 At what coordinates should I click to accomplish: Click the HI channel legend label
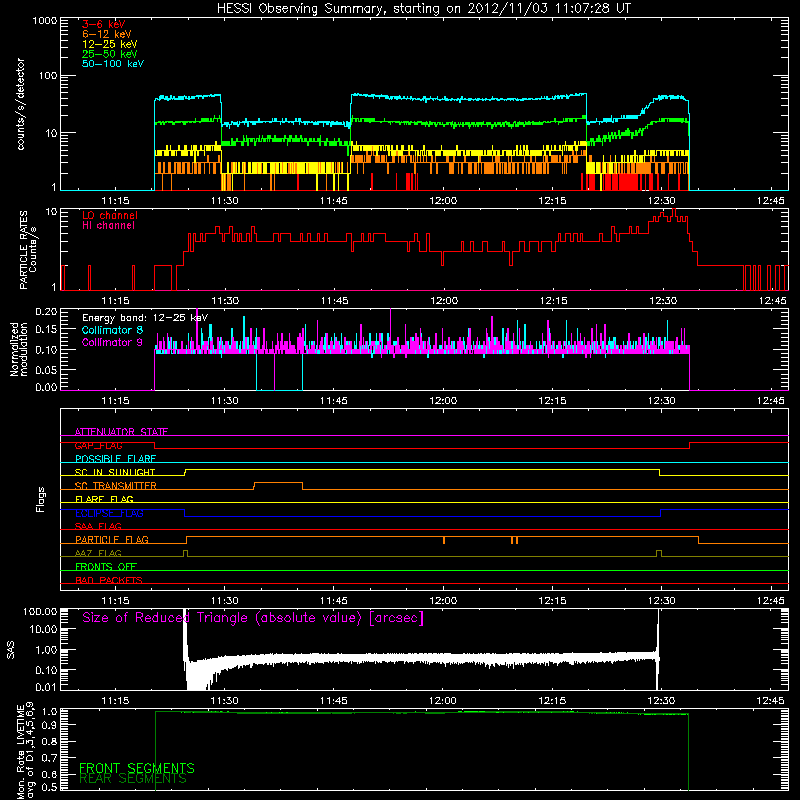(x=108, y=225)
